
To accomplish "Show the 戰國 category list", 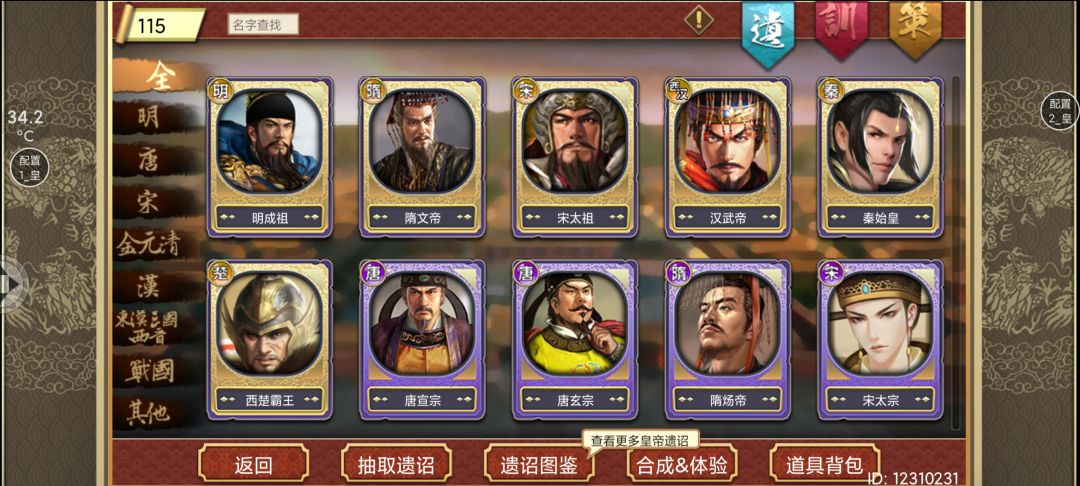I will pyautogui.click(x=149, y=370).
